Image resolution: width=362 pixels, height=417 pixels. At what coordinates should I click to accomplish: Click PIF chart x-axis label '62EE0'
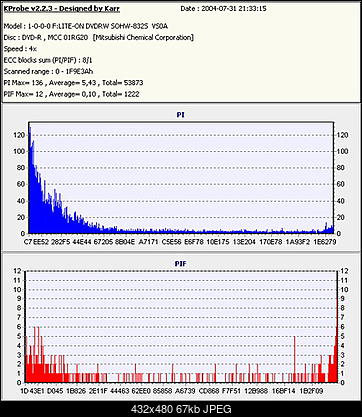click(141, 391)
